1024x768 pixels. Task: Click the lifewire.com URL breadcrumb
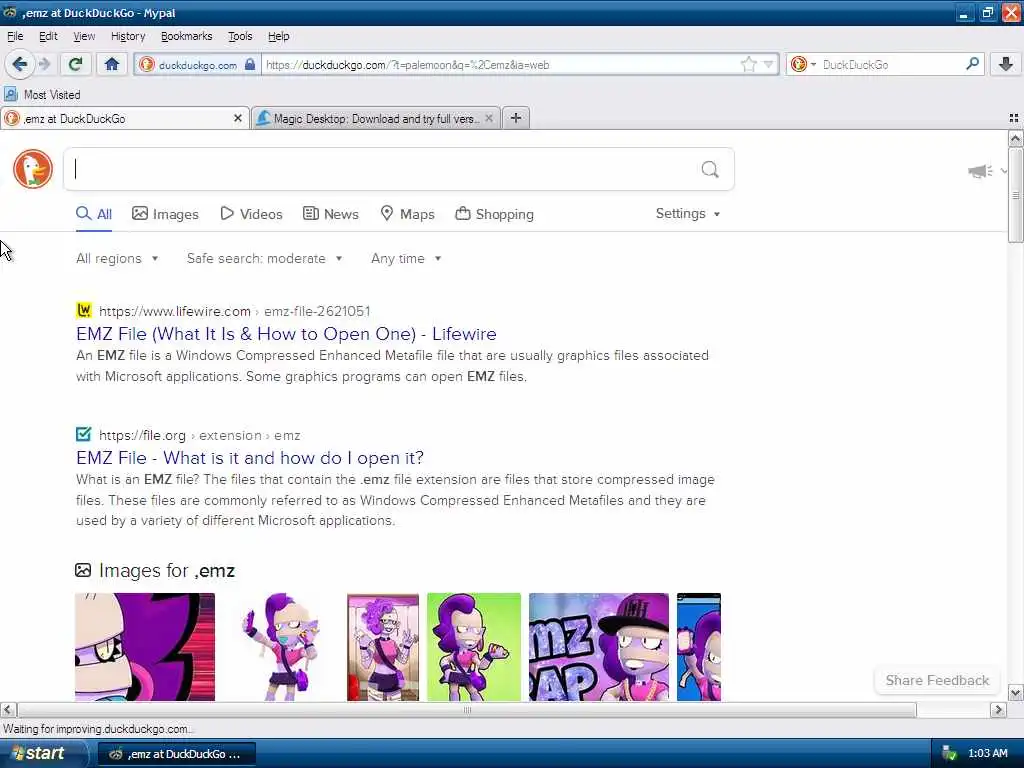click(x=234, y=312)
